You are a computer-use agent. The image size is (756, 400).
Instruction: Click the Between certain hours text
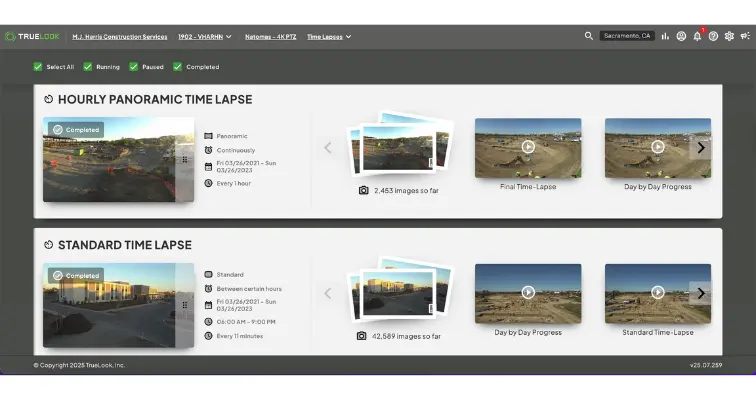pos(249,289)
